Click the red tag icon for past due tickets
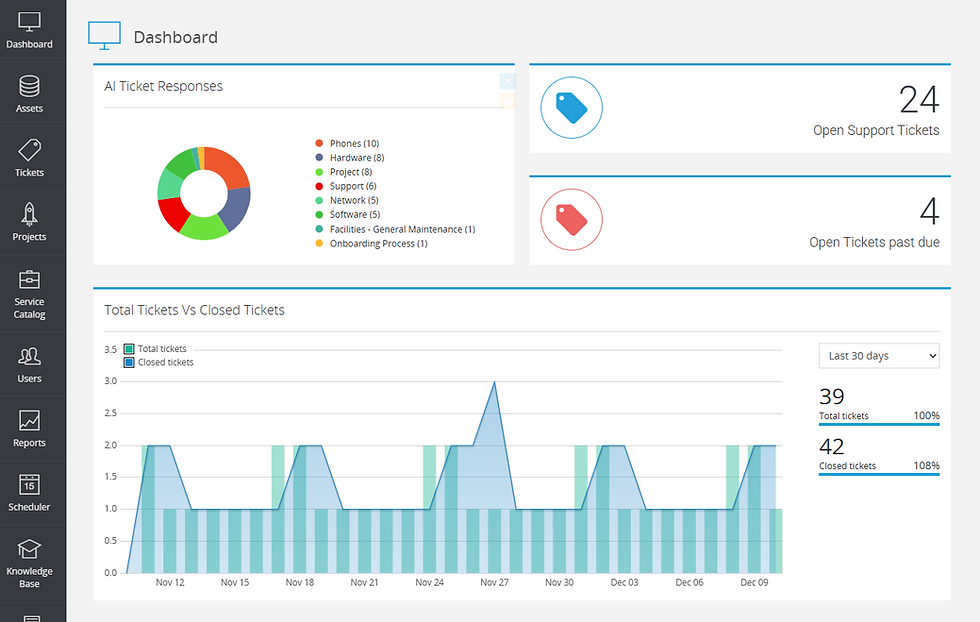 pyautogui.click(x=571, y=220)
